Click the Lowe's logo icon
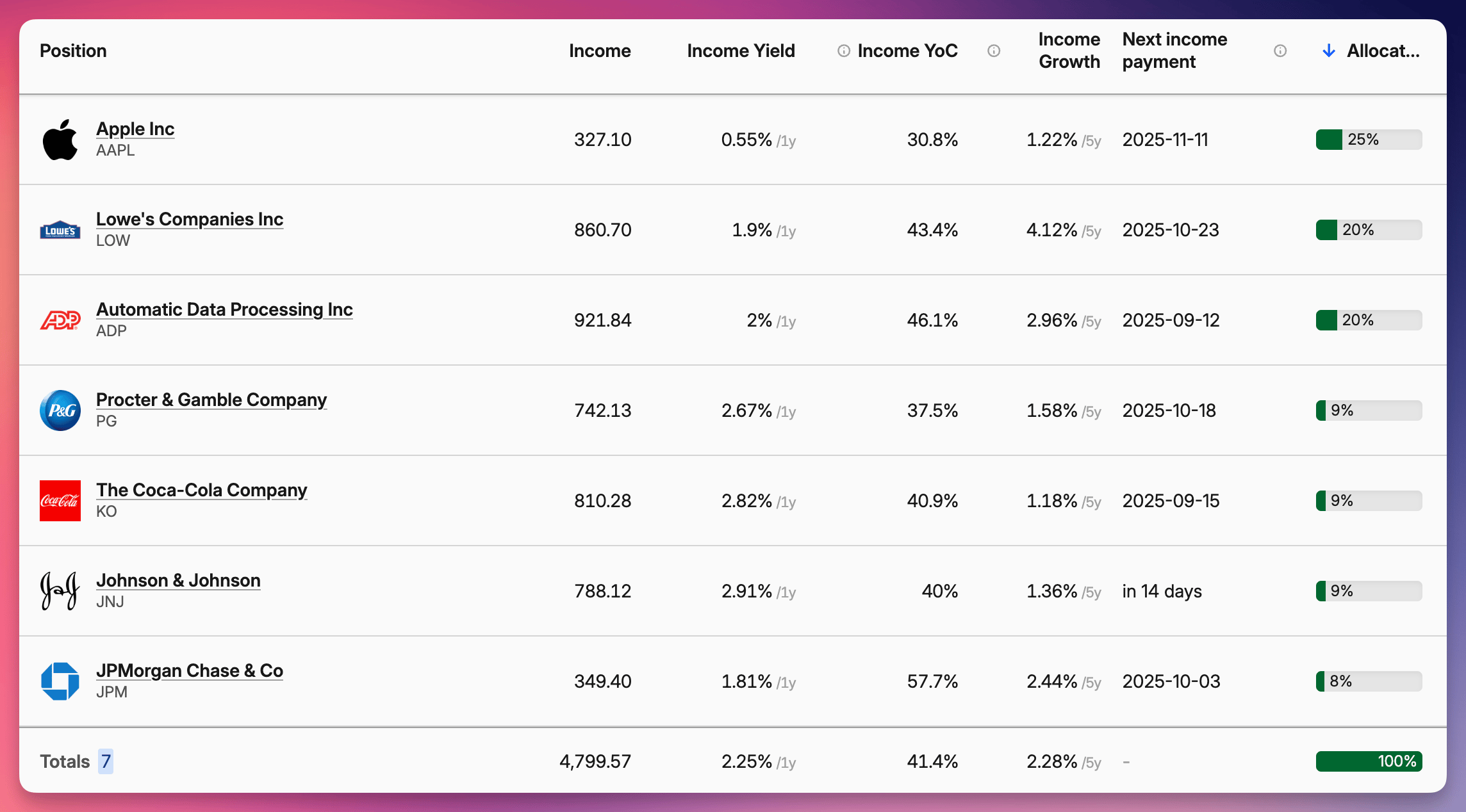This screenshot has height=812, width=1466. click(60, 230)
